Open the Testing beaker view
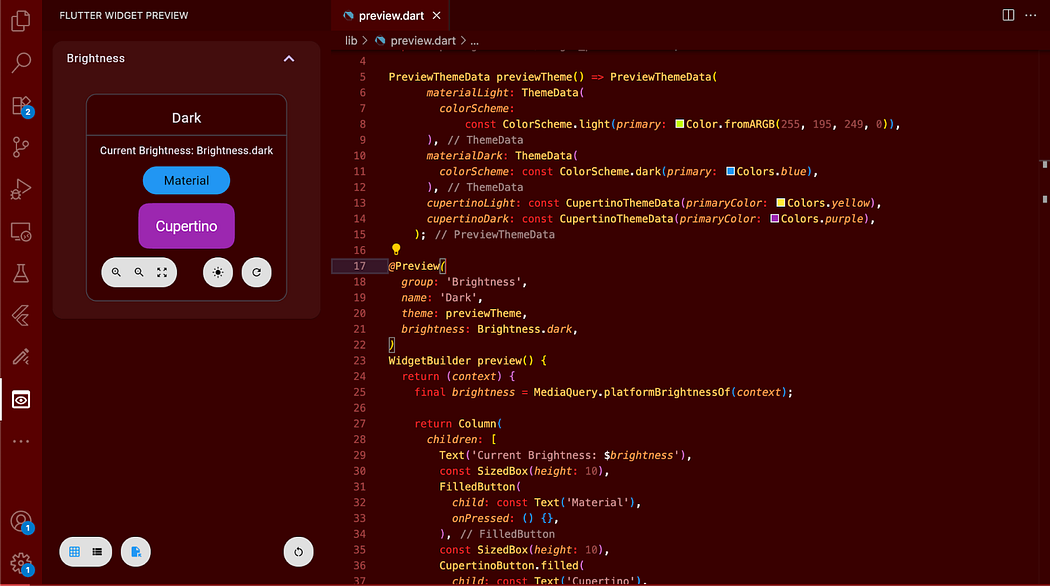Screen dimensions: 1050x586 click(x=20, y=271)
